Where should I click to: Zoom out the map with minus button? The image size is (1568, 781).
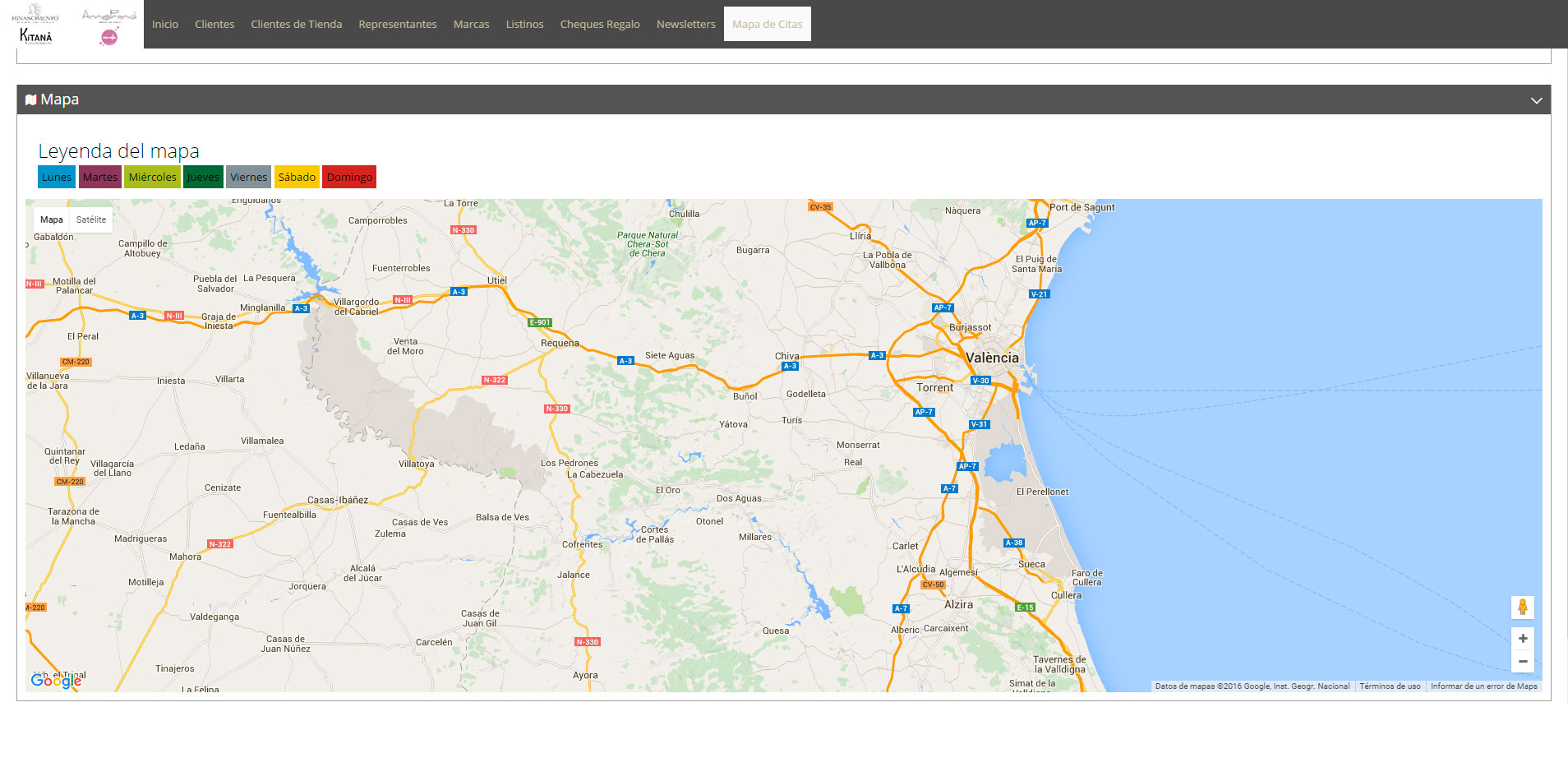pos(1522,661)
